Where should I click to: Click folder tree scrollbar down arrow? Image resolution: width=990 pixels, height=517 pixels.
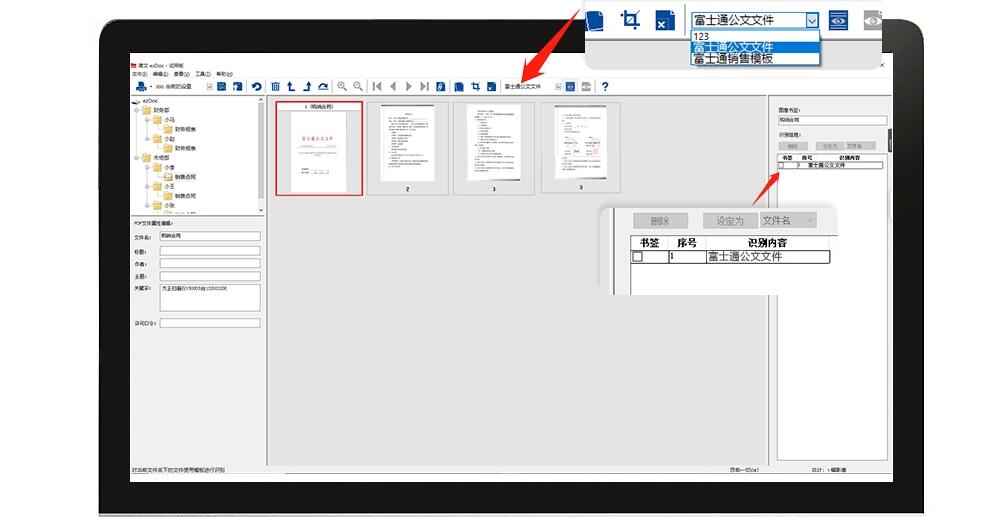[x=261, y=210]
